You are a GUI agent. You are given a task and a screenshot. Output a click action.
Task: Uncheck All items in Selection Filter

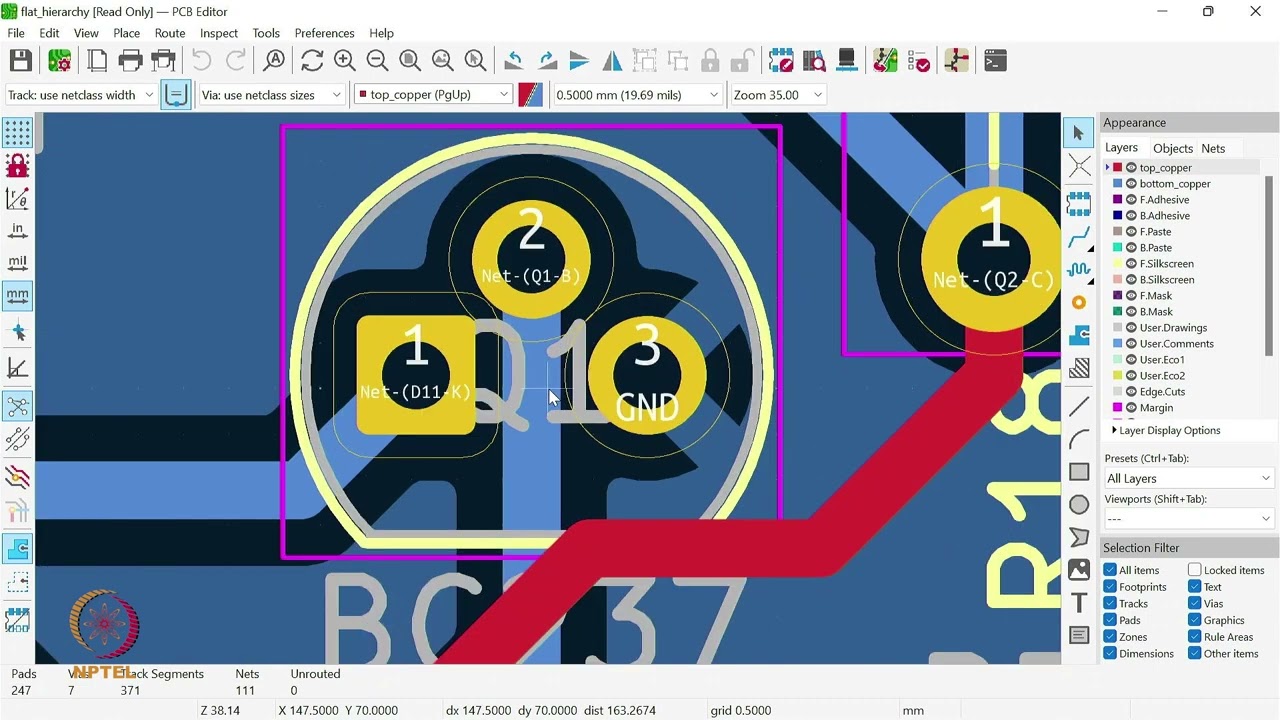pyautogui.click(x=1110, y=570)
